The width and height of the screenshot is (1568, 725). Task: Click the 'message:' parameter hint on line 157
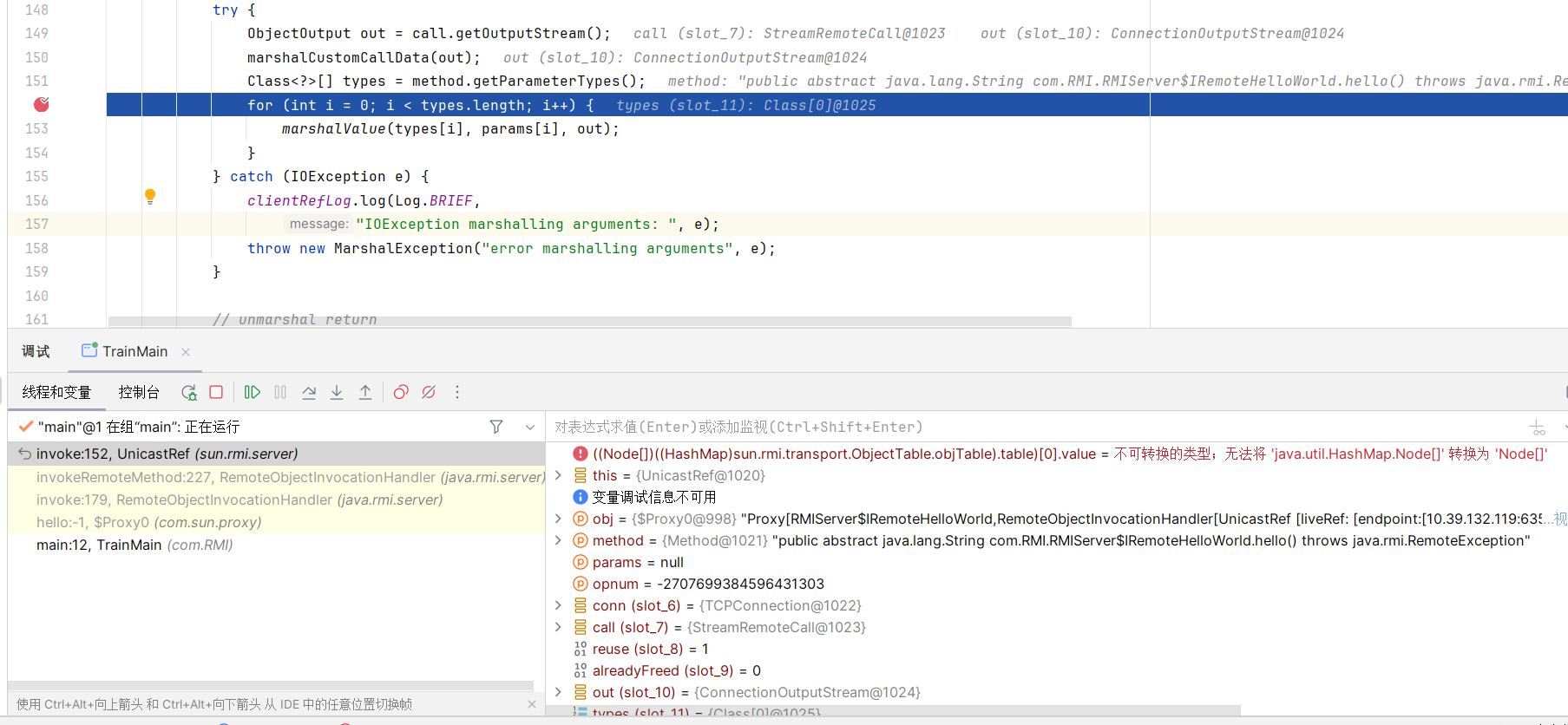319,224
